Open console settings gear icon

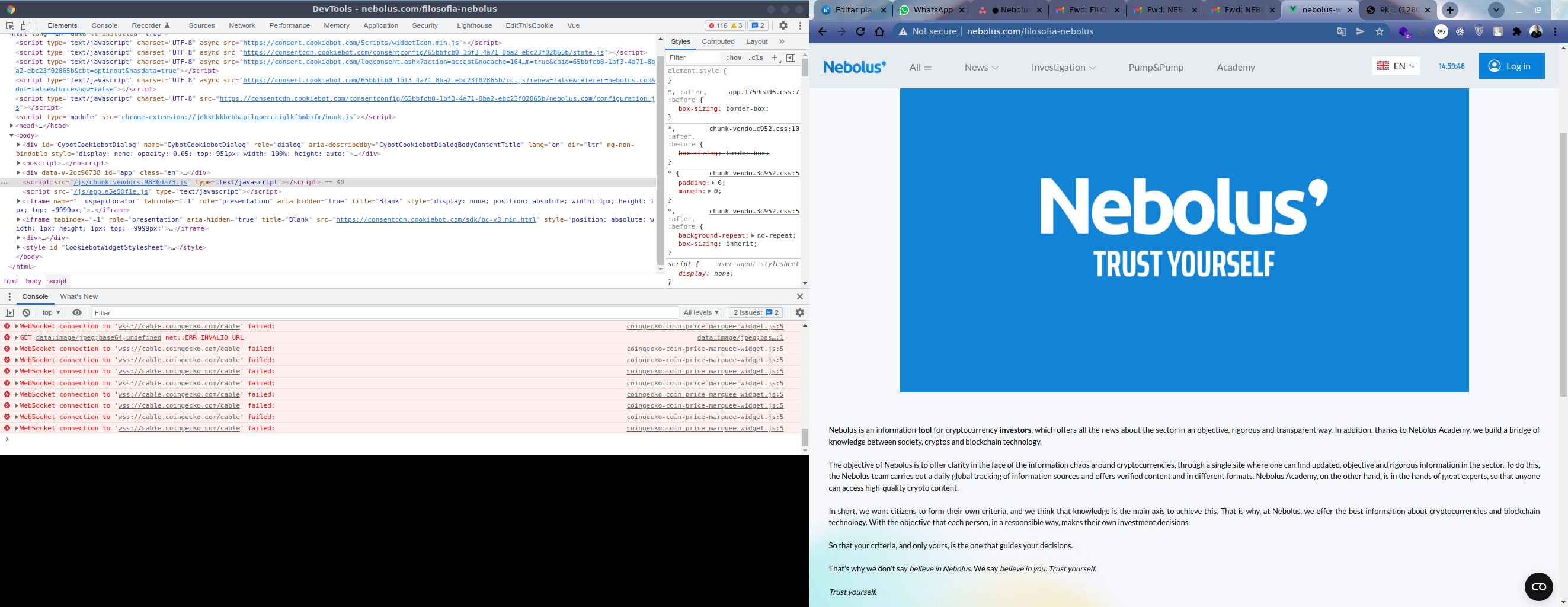click(800, 312)
